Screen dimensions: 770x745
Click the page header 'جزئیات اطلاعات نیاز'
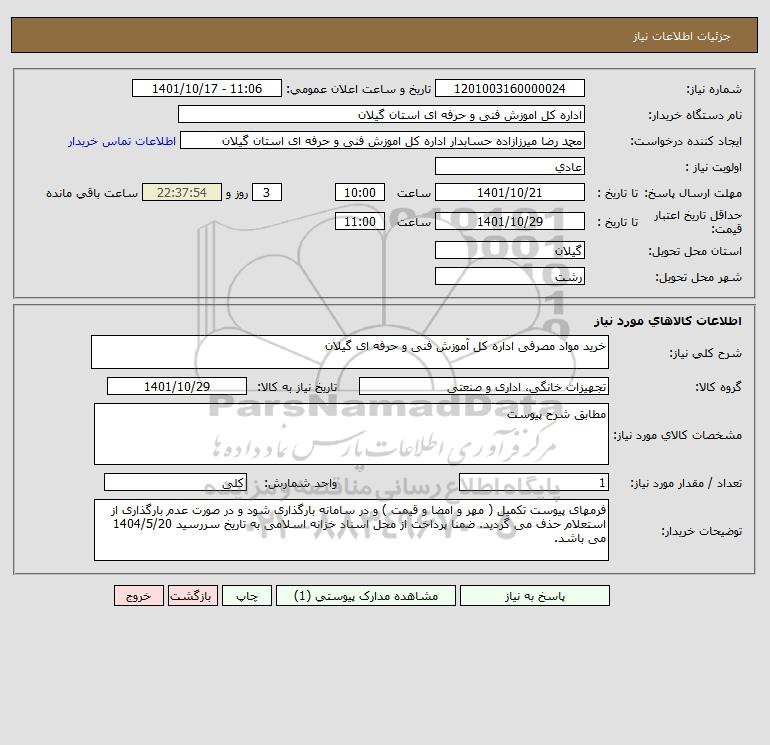click(x=681, y=36)
